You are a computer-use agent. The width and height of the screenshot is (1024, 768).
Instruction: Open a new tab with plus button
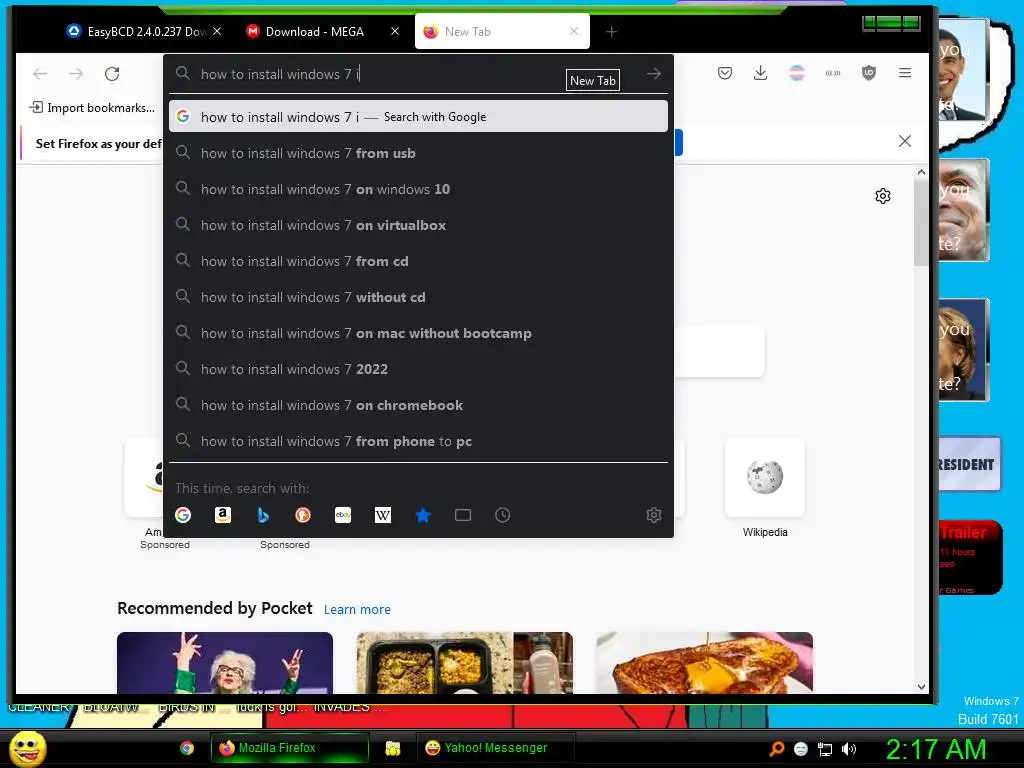click(x=611, y=31)
